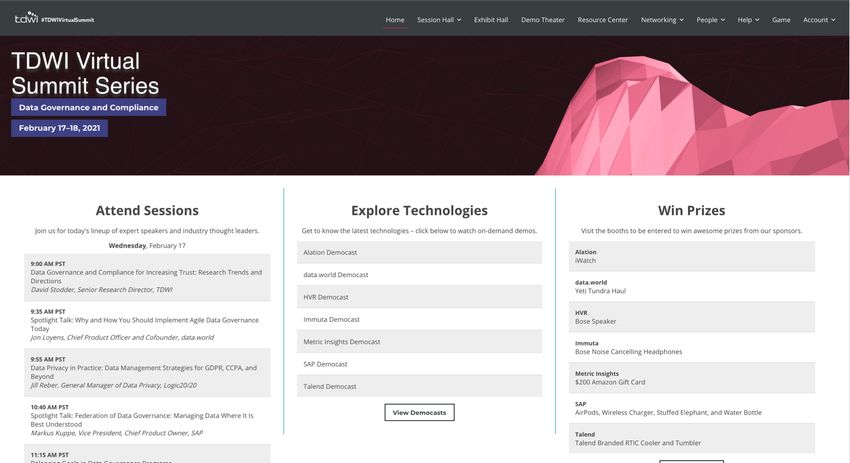Open the HVR Democast entry
The width and height of the screenshot is (850, 463).
coord(419,297)
